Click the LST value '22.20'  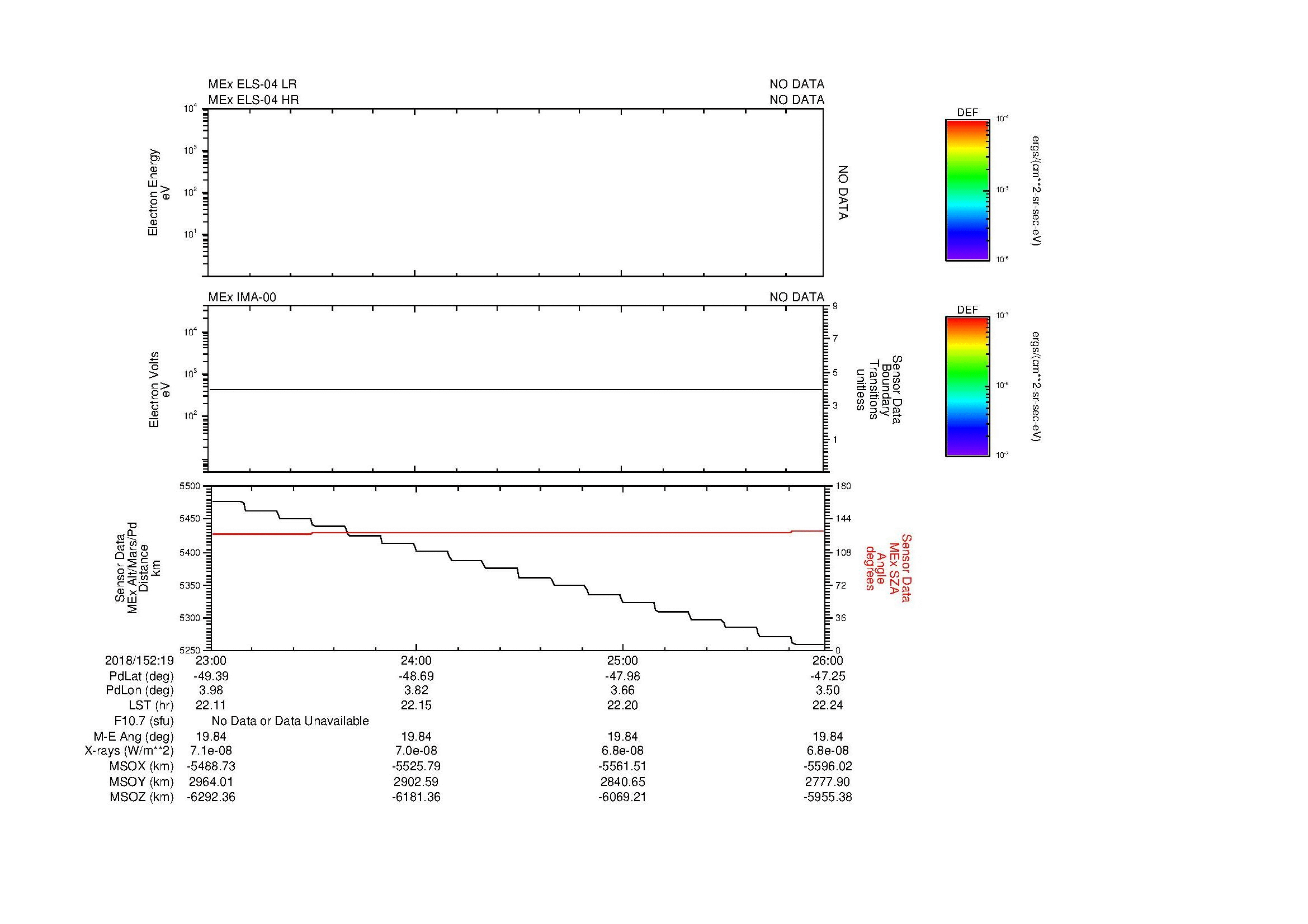click(x=622, y=705)
